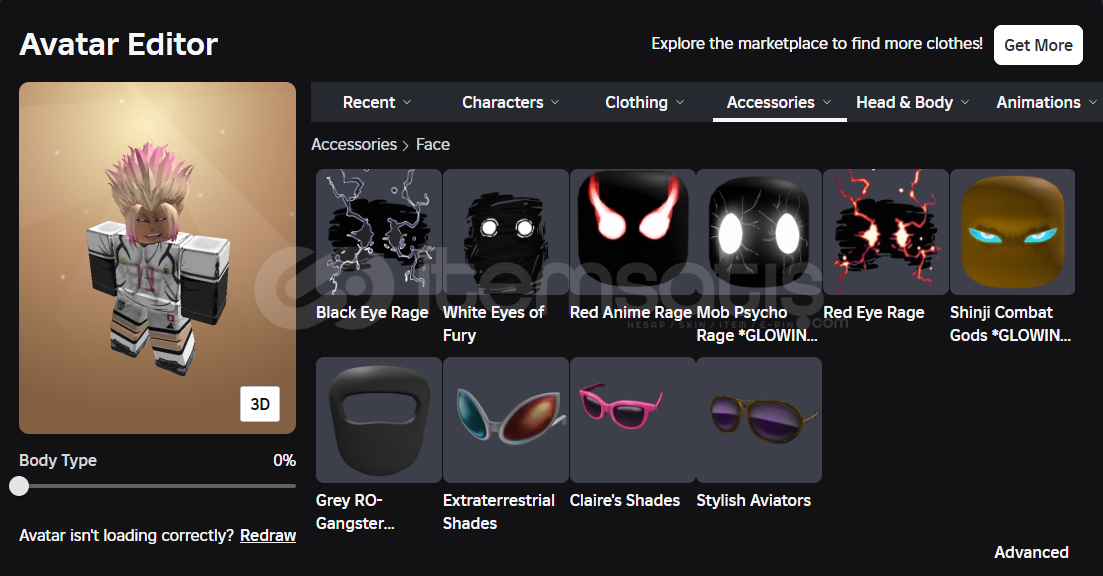The image size is (1103, 576).
Task: Click the Body Type slider handle
Action: pos(19,486)
